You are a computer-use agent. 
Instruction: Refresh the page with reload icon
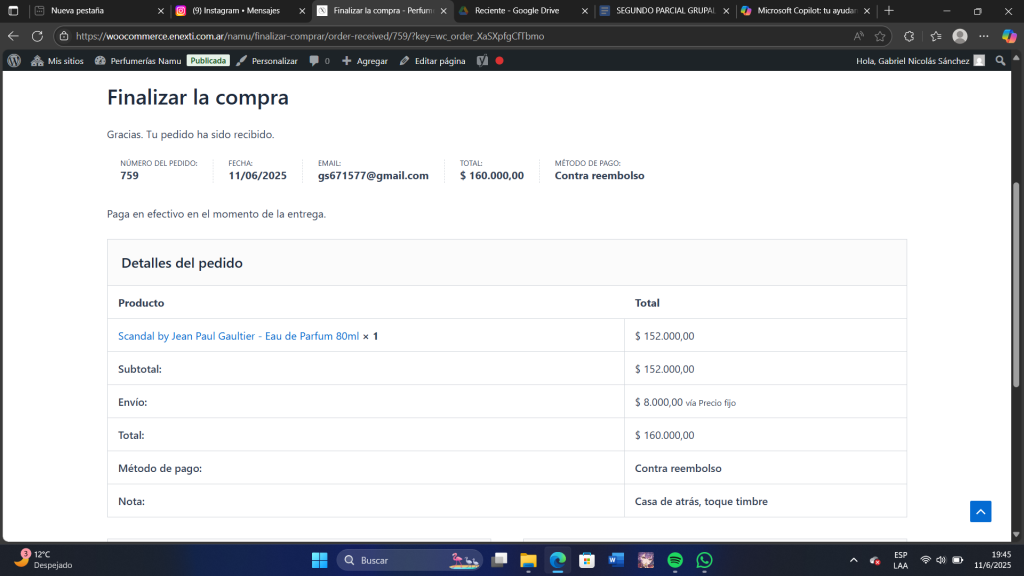pos(37,35)
